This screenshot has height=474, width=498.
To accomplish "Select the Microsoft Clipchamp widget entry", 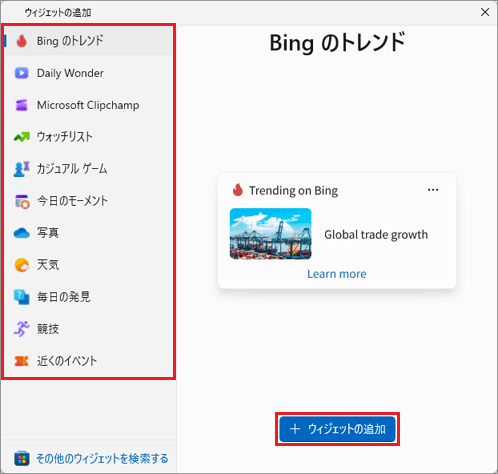I will (89, 105).
